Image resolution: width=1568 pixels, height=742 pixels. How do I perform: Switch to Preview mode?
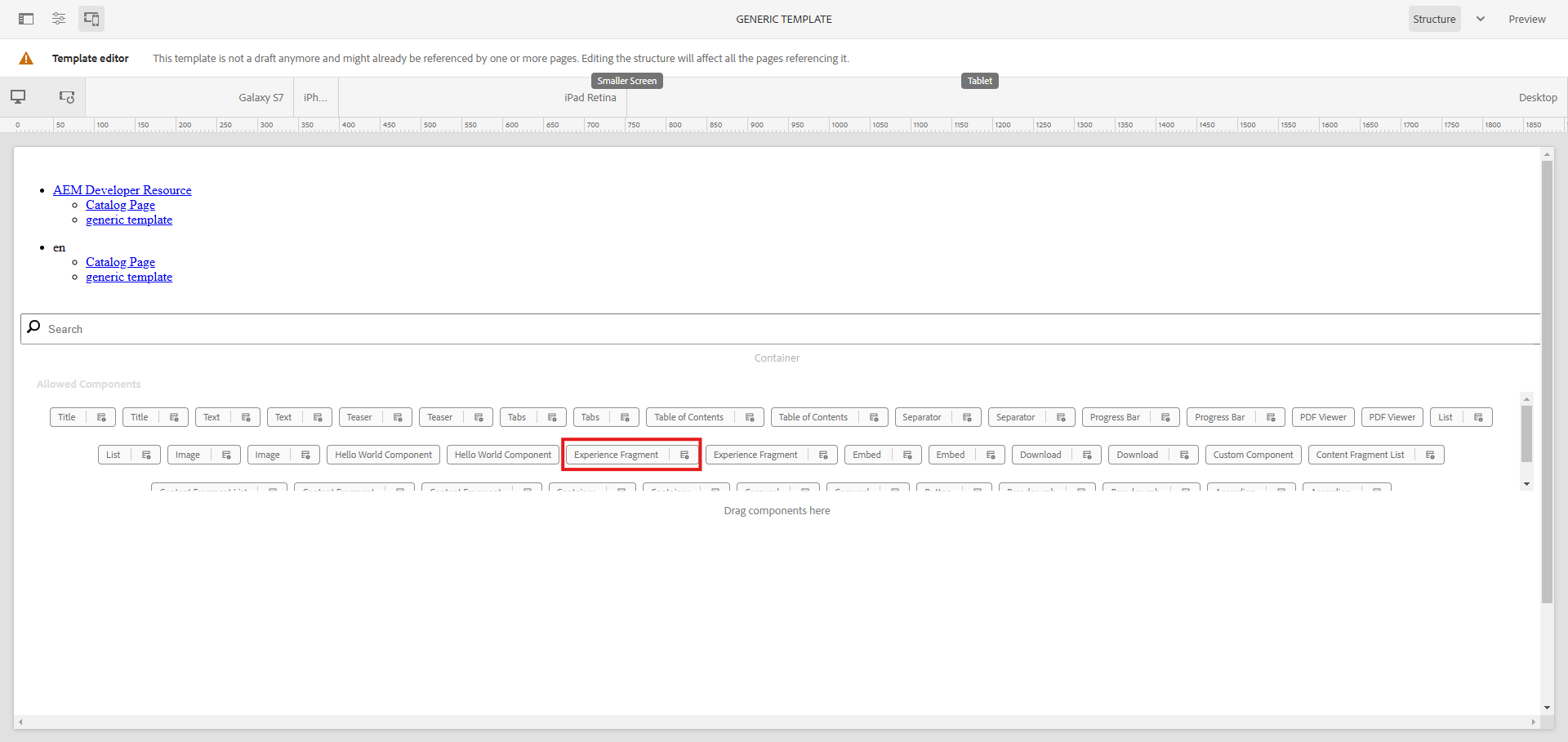pos(1526,19)
